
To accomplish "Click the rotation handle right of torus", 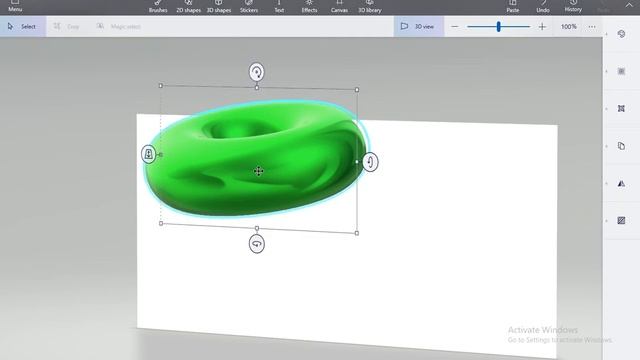I will click(370, 162).
